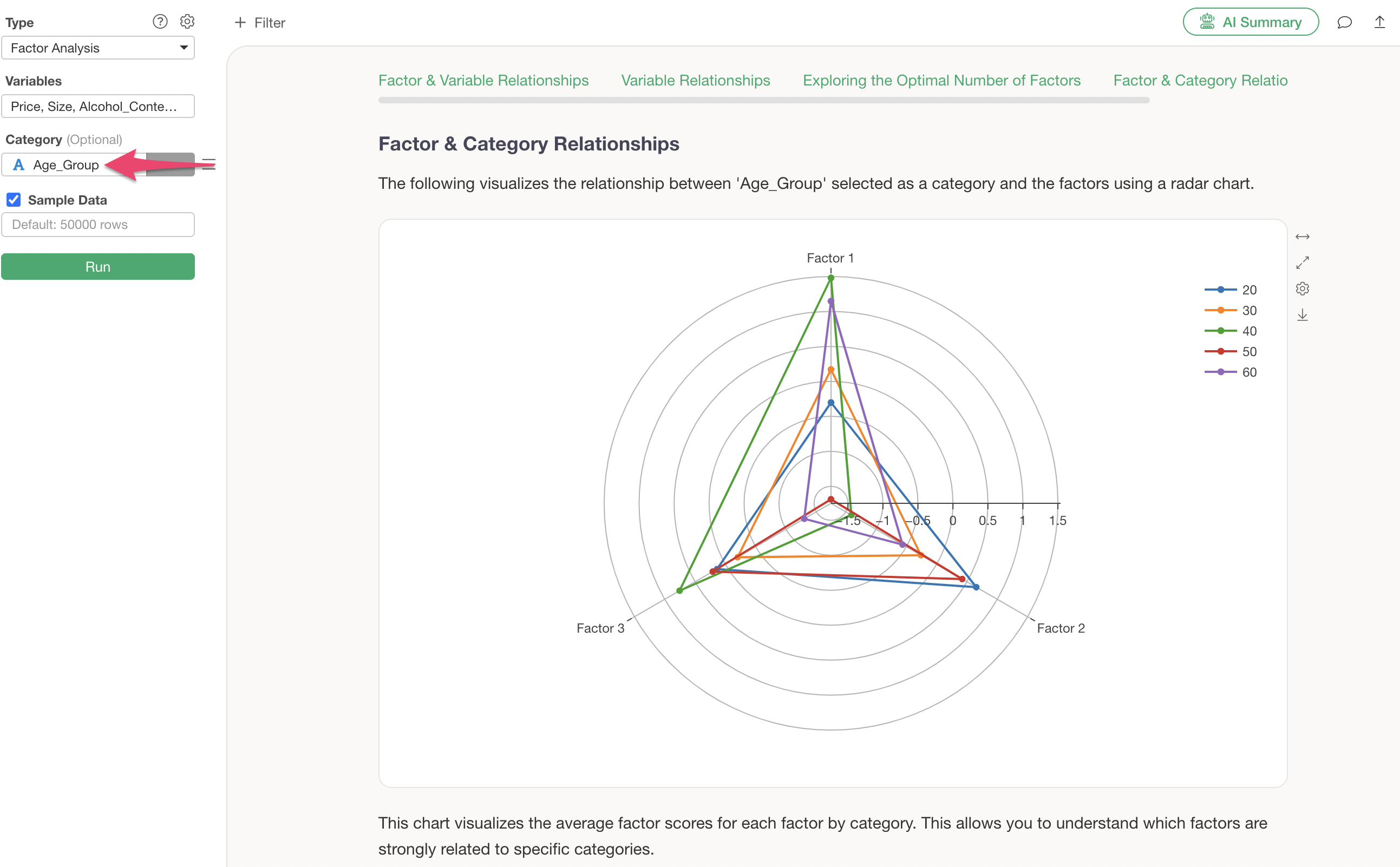Open the Variables column selector
This screenshot has height=867, width=1400.
97,106
